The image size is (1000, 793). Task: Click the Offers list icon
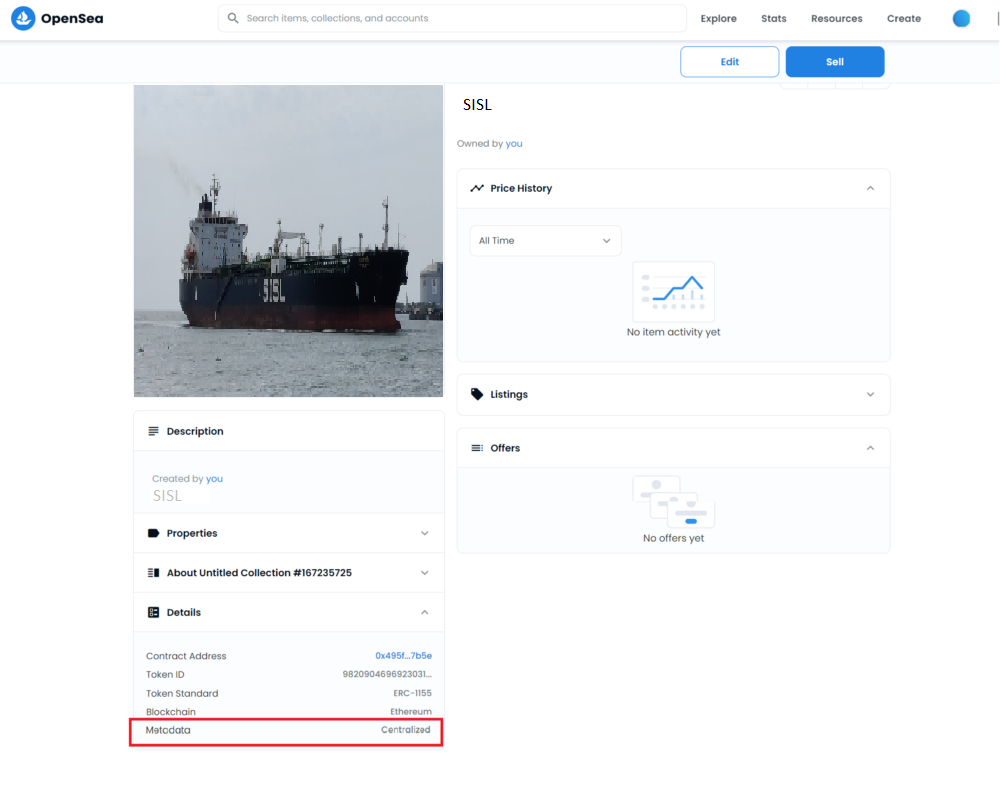[477, 448]
